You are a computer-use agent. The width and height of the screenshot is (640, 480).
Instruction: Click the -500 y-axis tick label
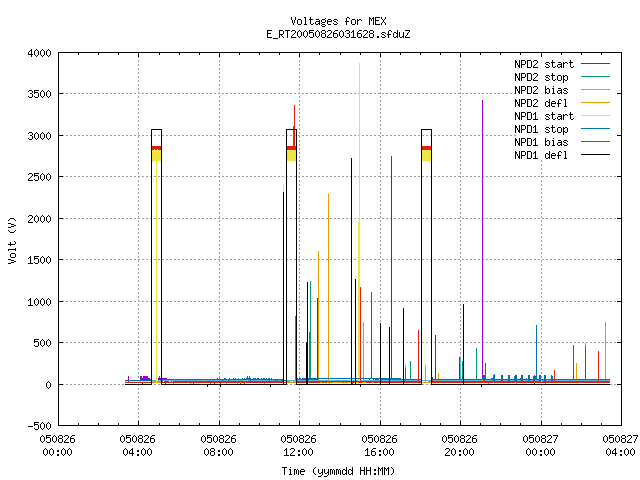[40, 426]
